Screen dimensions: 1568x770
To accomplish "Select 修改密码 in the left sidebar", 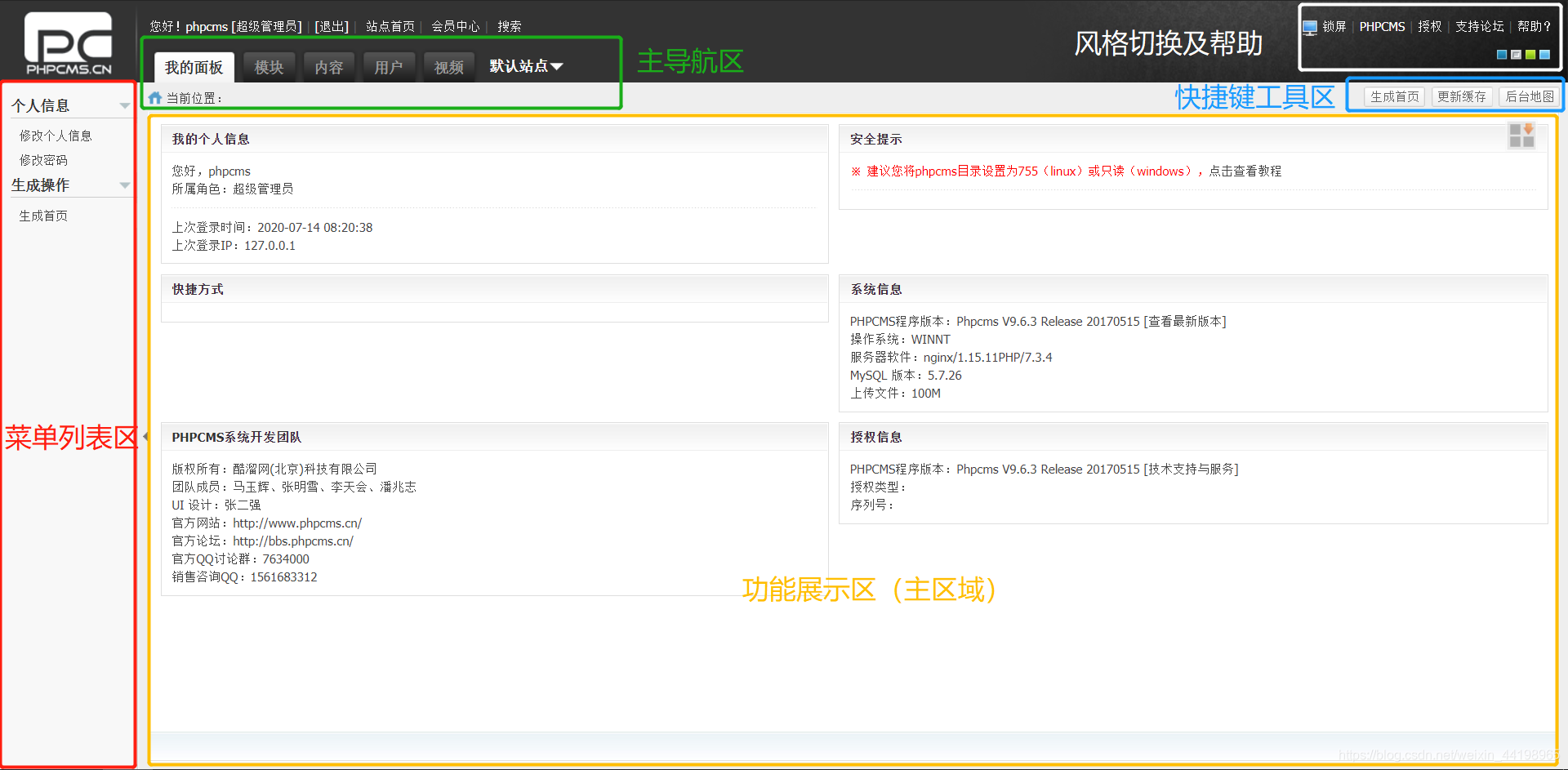I will point(43,160).
